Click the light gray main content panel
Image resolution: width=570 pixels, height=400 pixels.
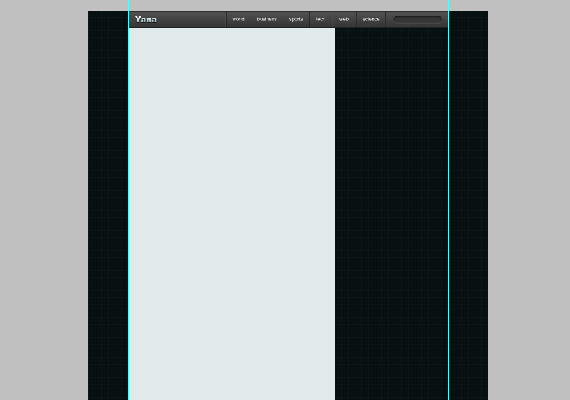pos(232,214)
